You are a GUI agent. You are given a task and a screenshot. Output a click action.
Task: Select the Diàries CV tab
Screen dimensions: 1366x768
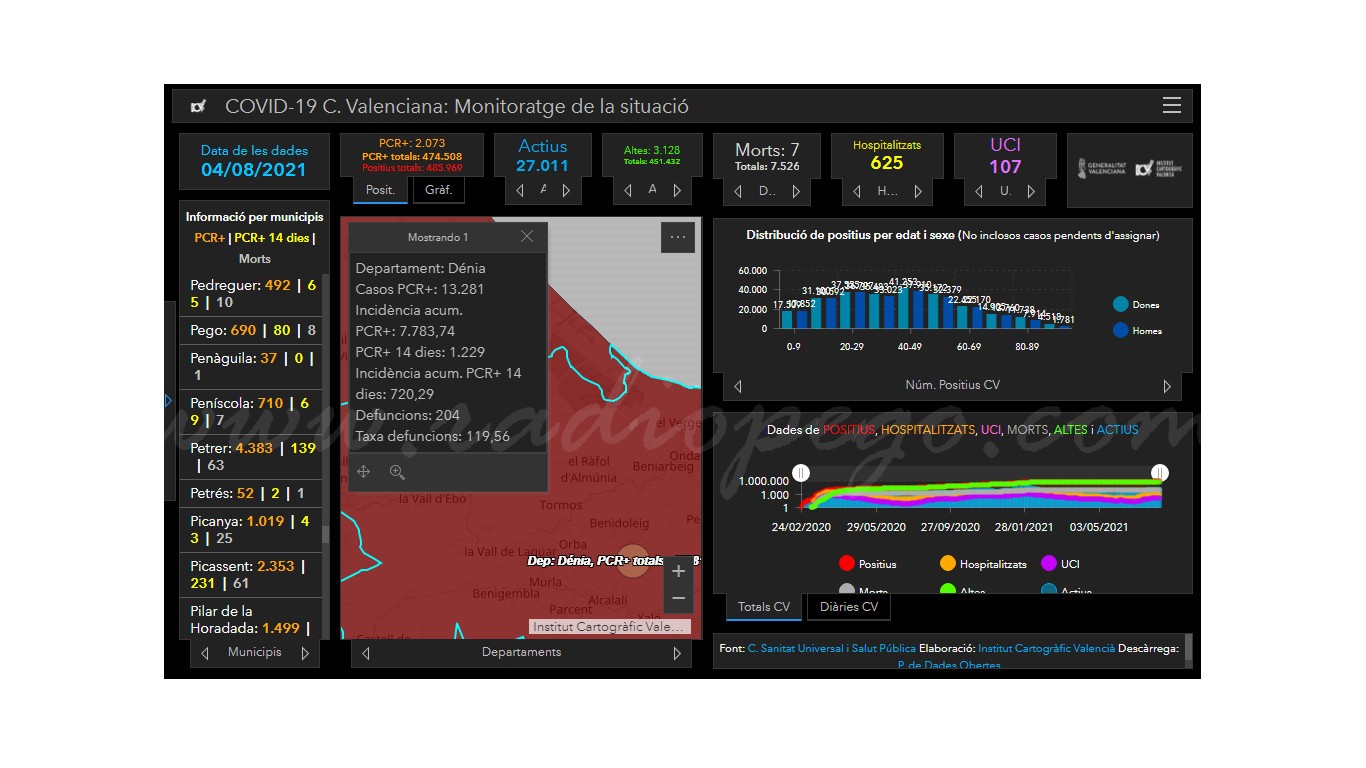pyautogui.click(x=849, y=607)
